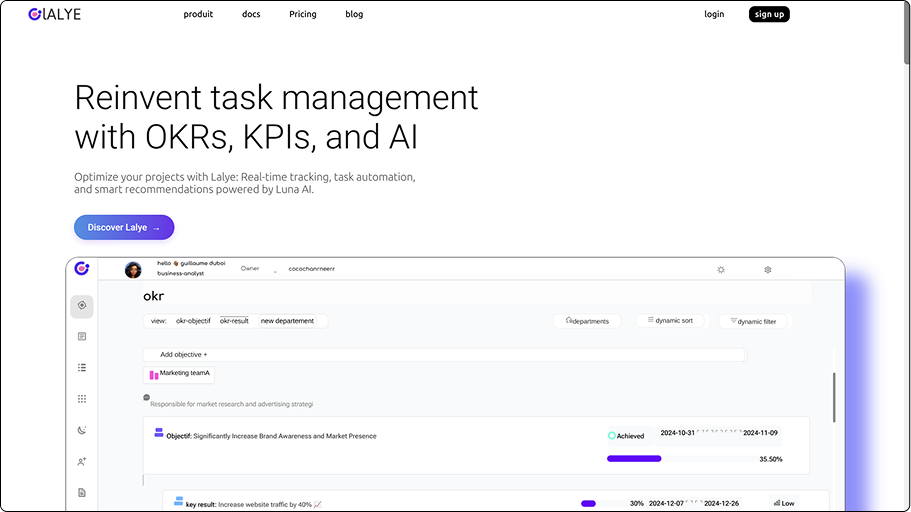Click the start date 2024-10-31

[x=677, y=433]
